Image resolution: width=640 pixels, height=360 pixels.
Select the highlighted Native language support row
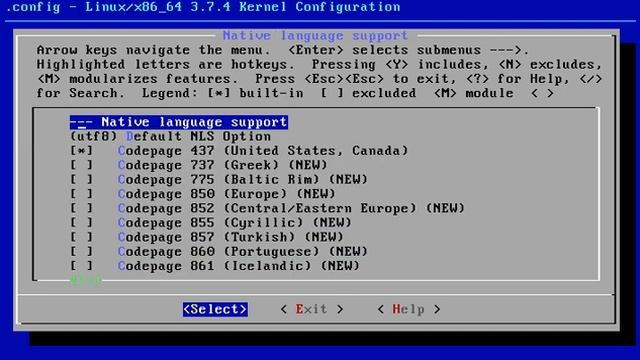coord(179,122)
